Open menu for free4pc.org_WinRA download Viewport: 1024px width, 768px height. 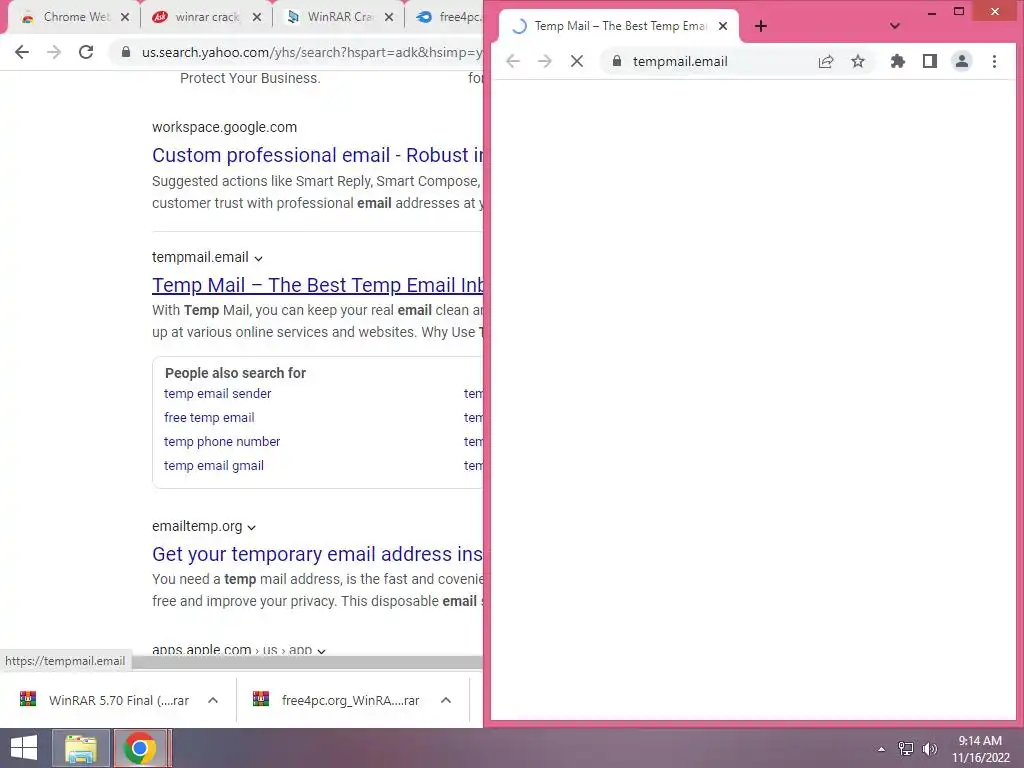[446, 700]
